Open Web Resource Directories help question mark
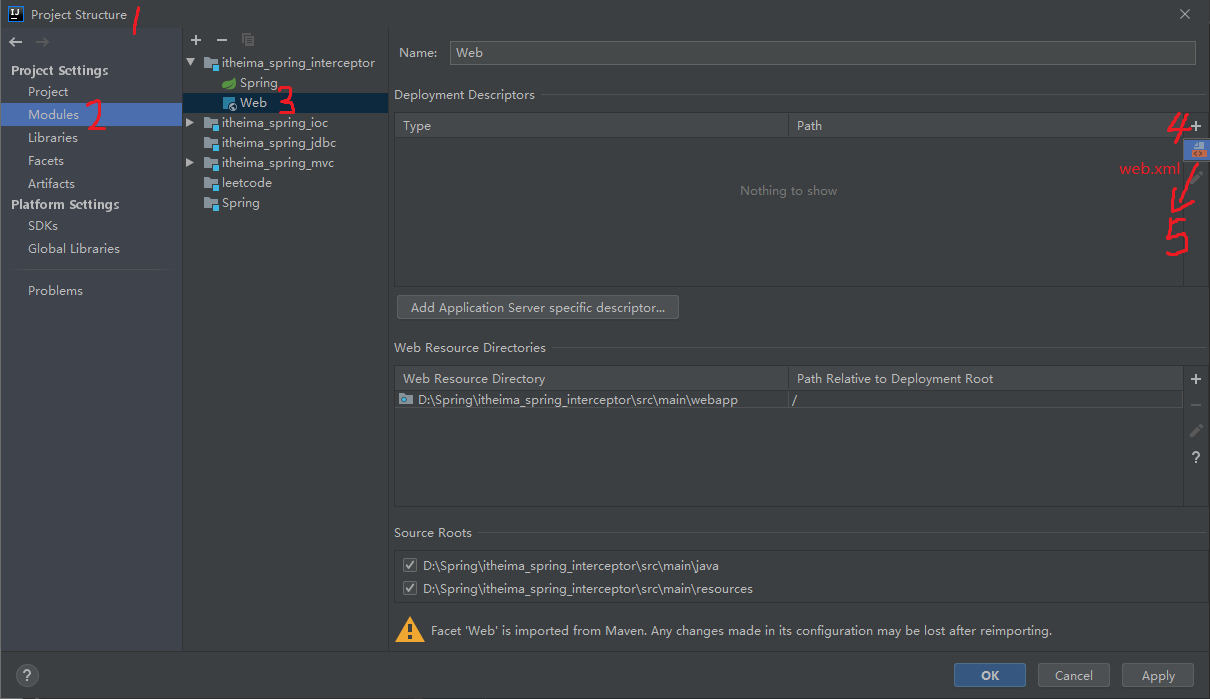This screenshot has width=1210, height=699. pos(1196,457)
